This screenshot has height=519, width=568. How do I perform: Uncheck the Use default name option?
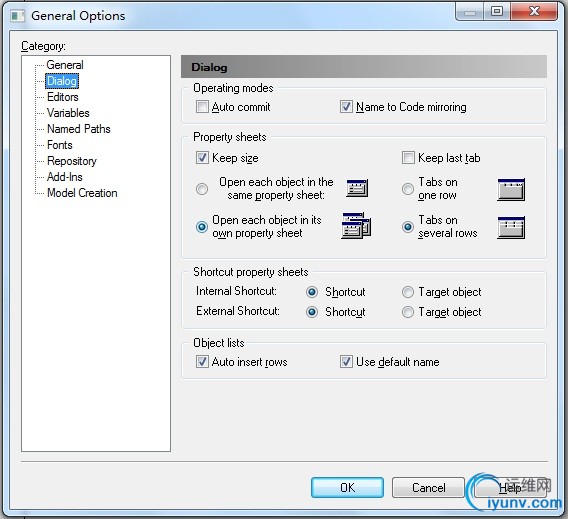(x=346, y=362)
